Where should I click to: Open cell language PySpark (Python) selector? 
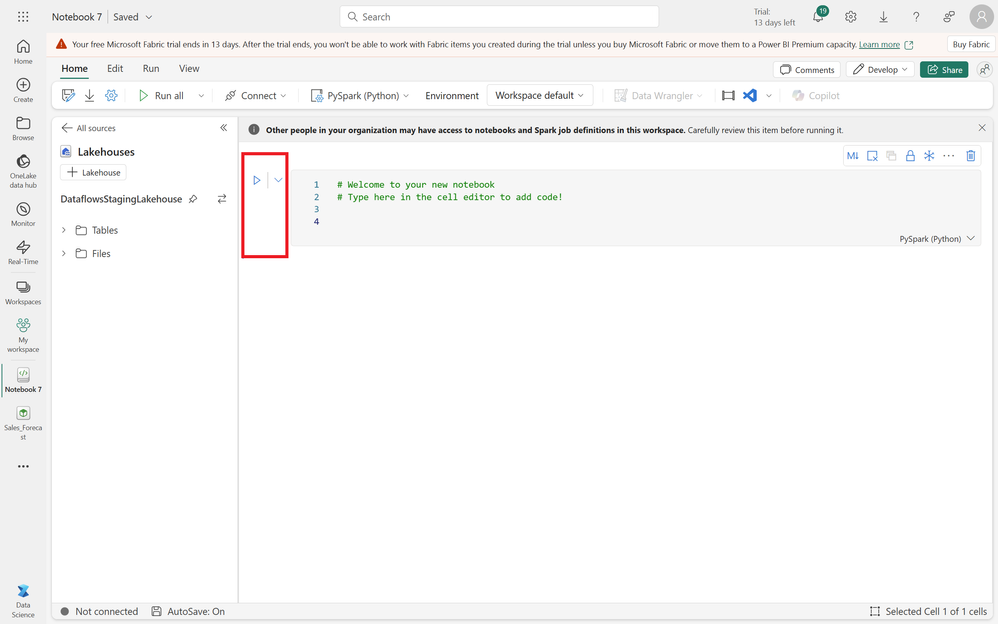(936, 239)
